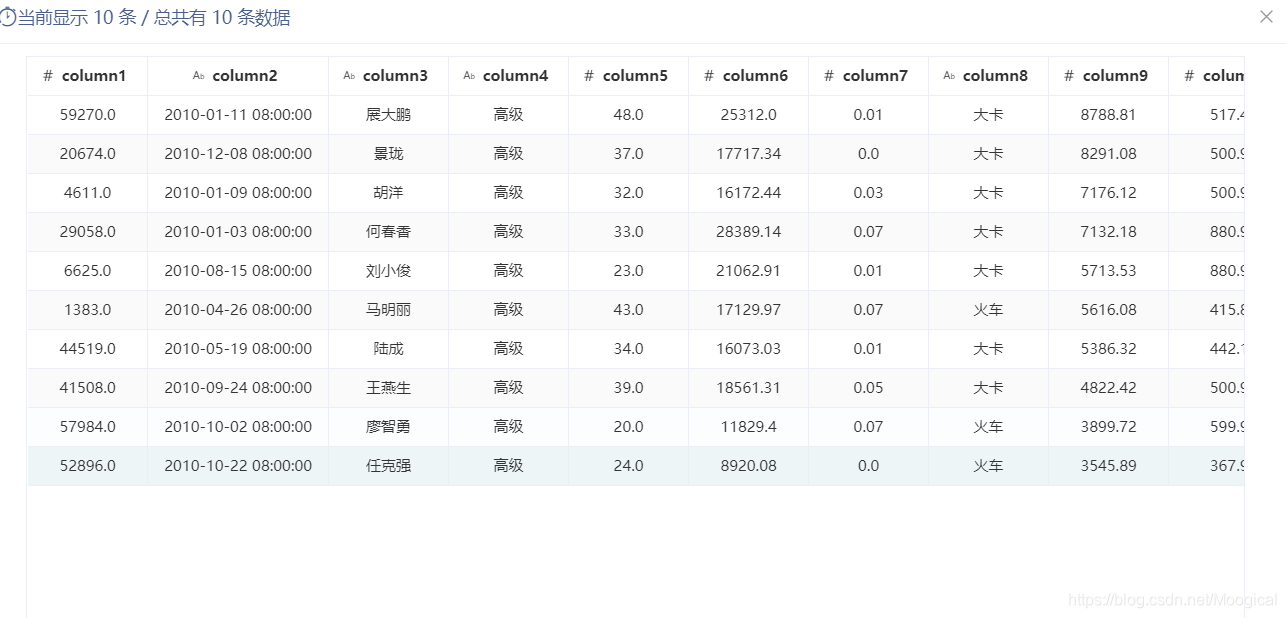The height and width of the screenshot is (618, 1286).
Task: Click date 2010-01-11 08:00:00
Action: click(x=238, y=115)
